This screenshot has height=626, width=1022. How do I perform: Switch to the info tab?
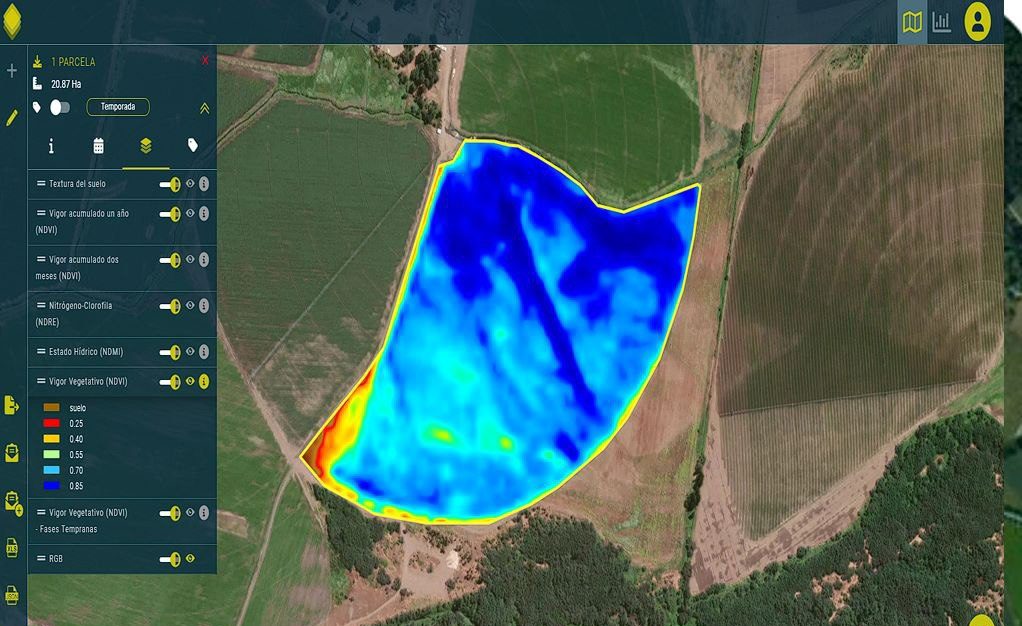(51, 146)
